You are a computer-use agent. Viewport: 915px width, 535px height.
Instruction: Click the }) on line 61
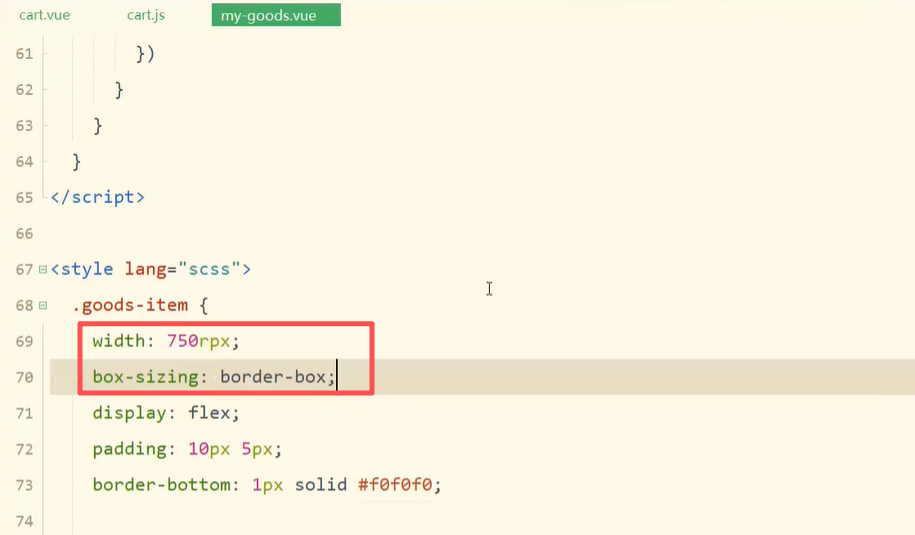pos(145,54)
